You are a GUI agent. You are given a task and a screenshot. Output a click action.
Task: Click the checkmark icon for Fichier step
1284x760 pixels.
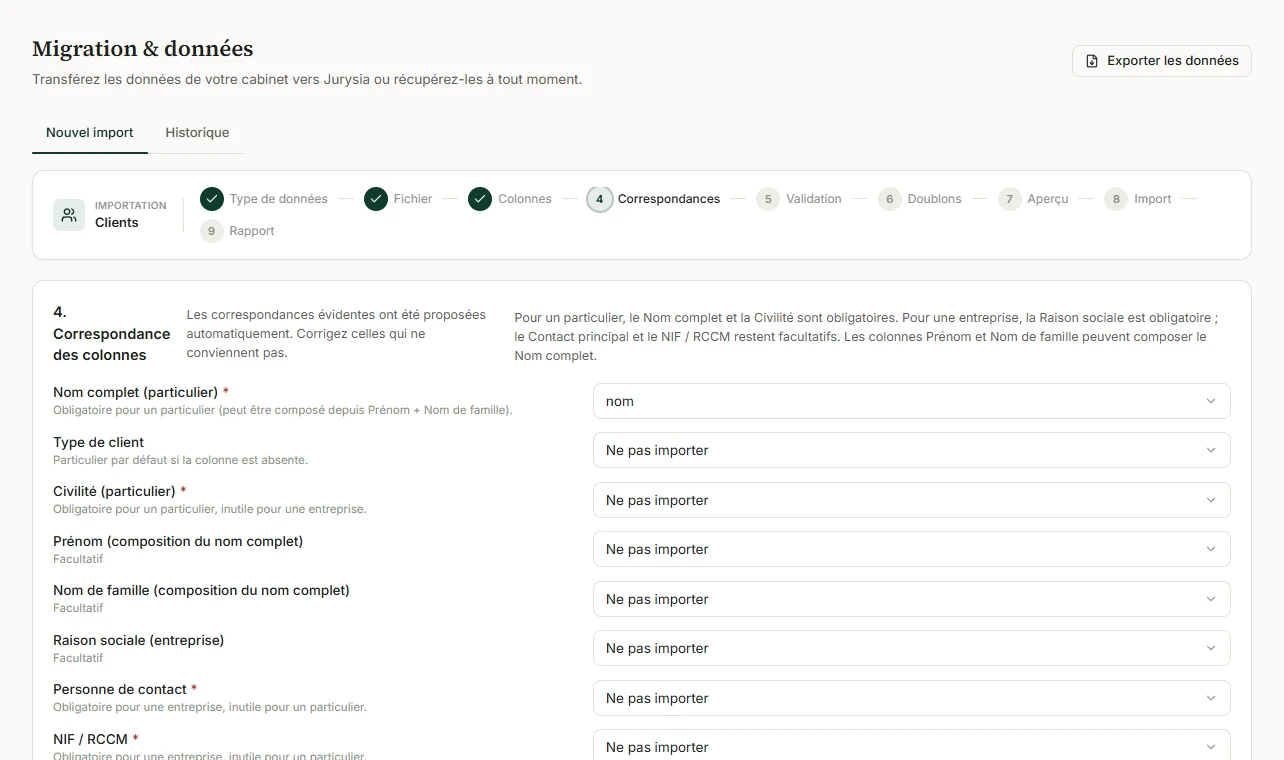point(376,199)
